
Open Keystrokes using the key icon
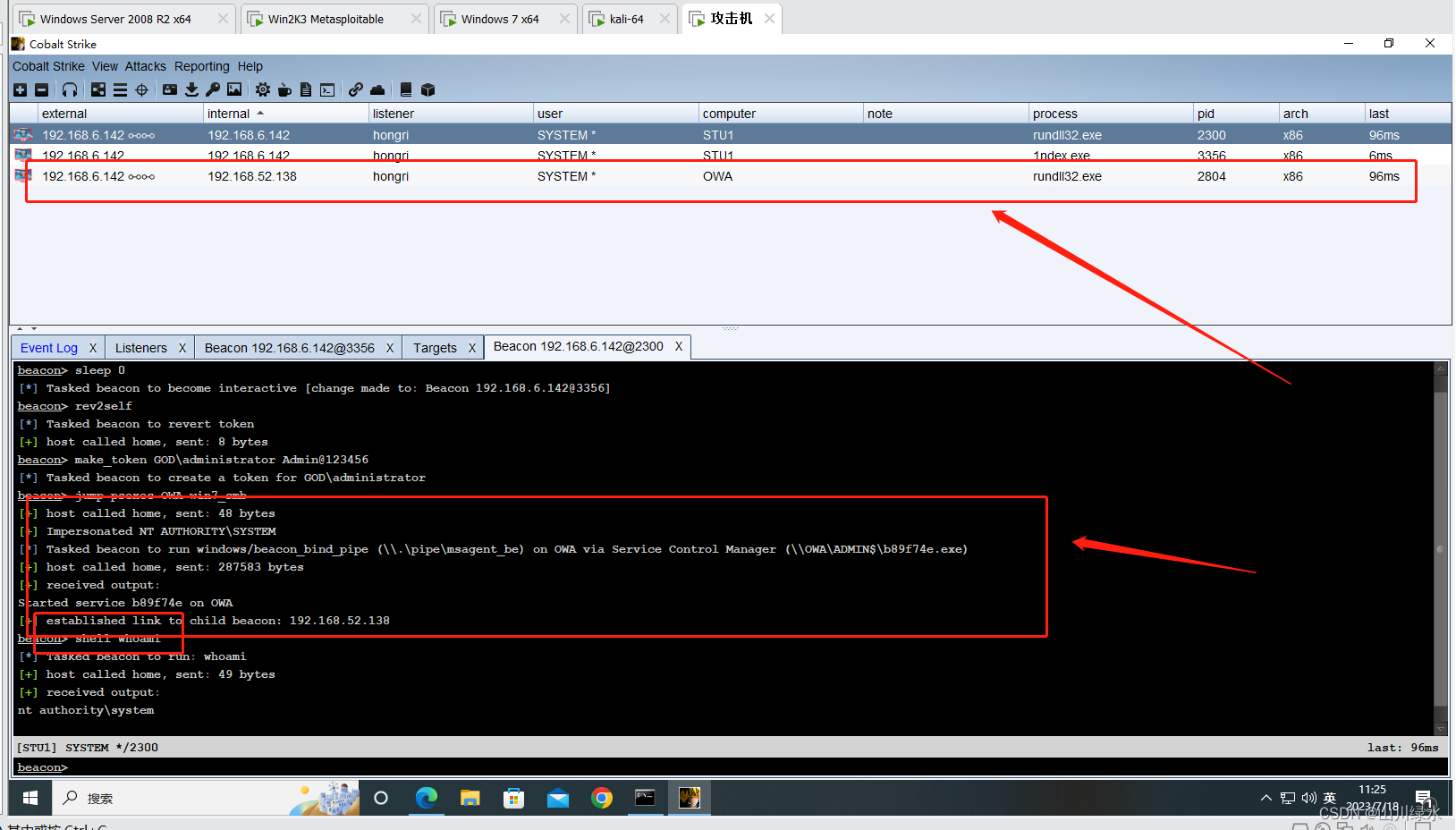pyautogui.click(x=213, y=89)
